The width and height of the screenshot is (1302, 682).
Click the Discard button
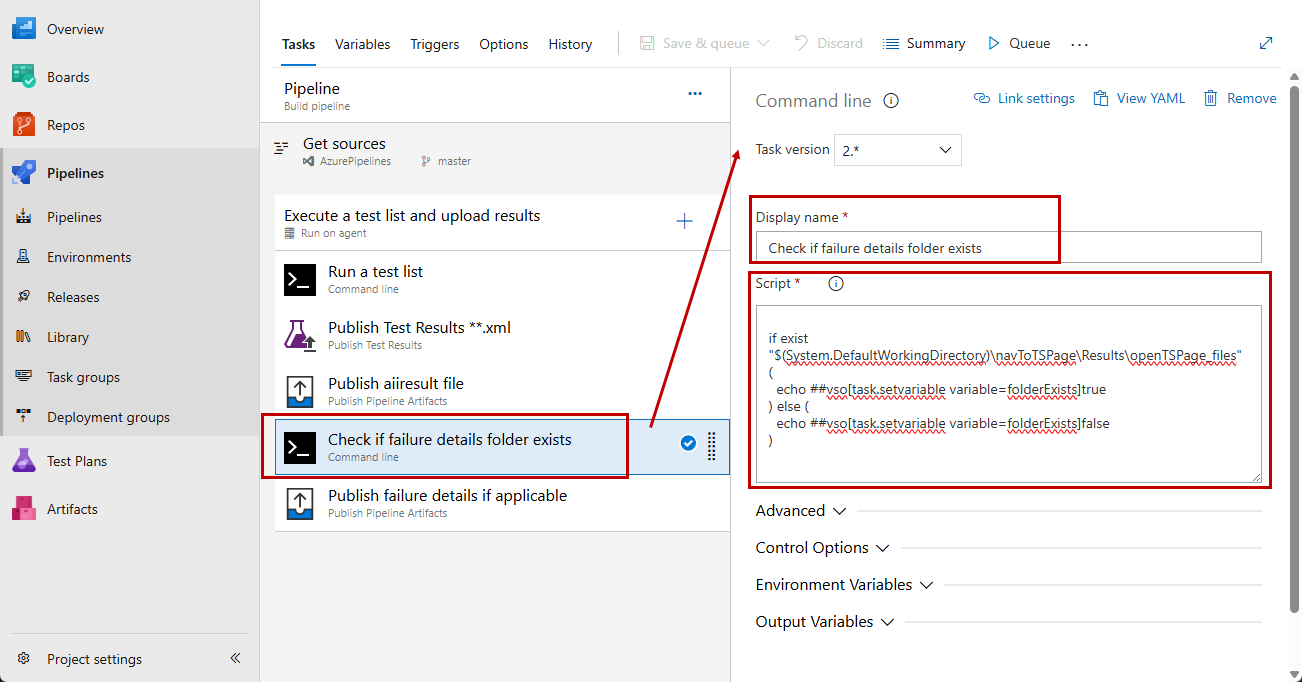828,43
